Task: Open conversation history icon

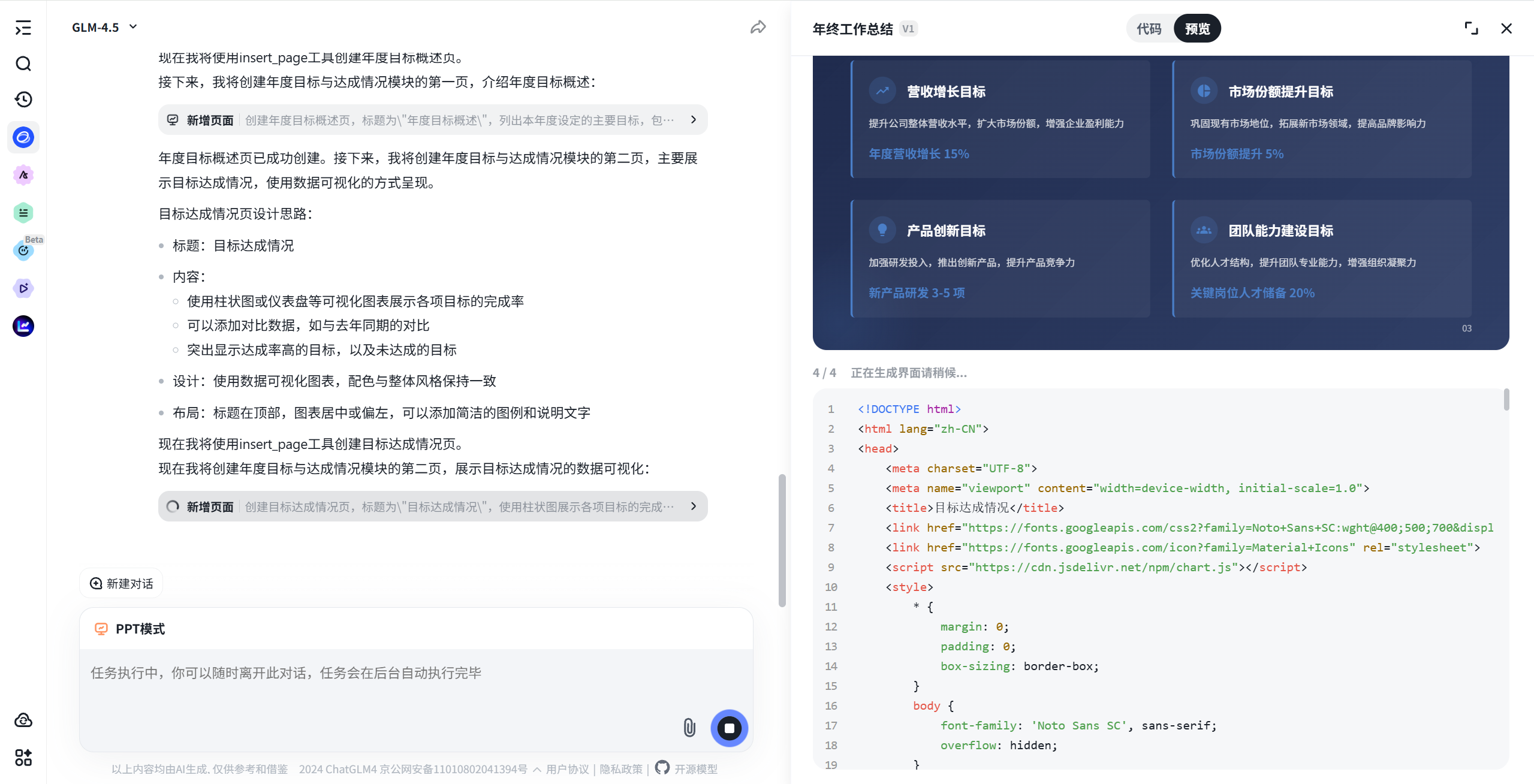Action: click(23, 99)
